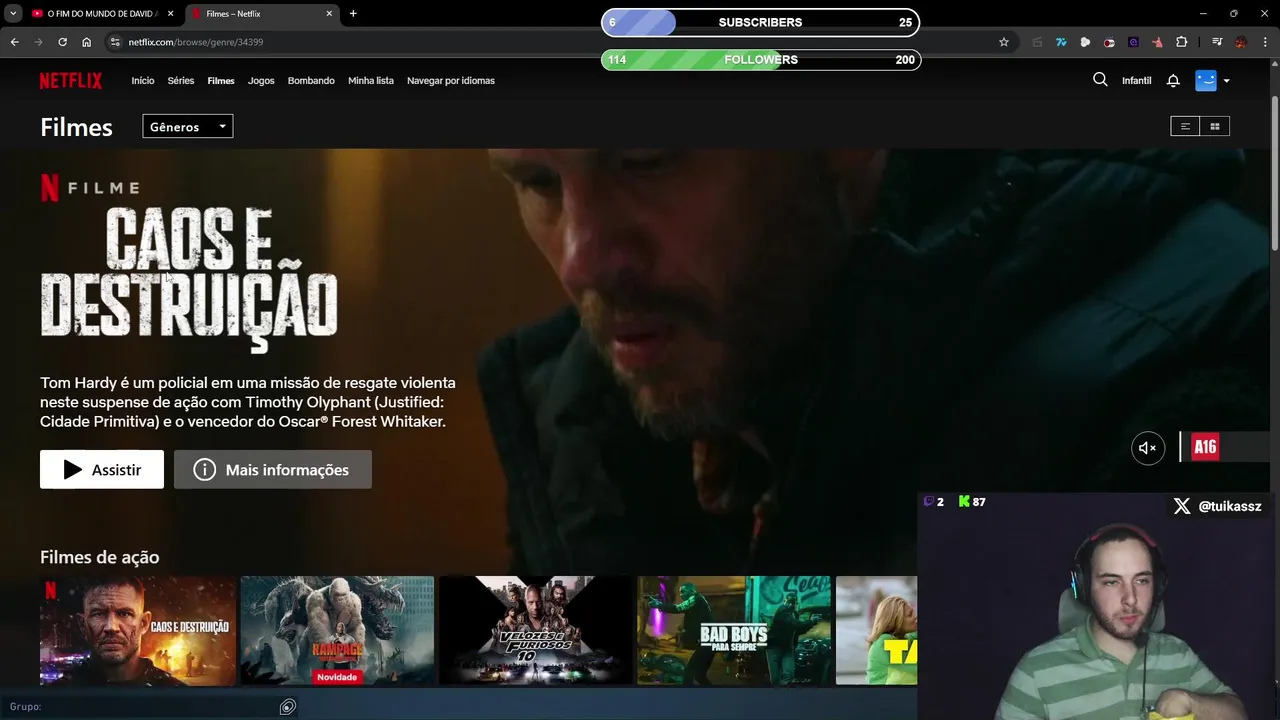Open tab search dropdown arrow
This screenshot has height=720, width=1280.
tap(13, 14)
